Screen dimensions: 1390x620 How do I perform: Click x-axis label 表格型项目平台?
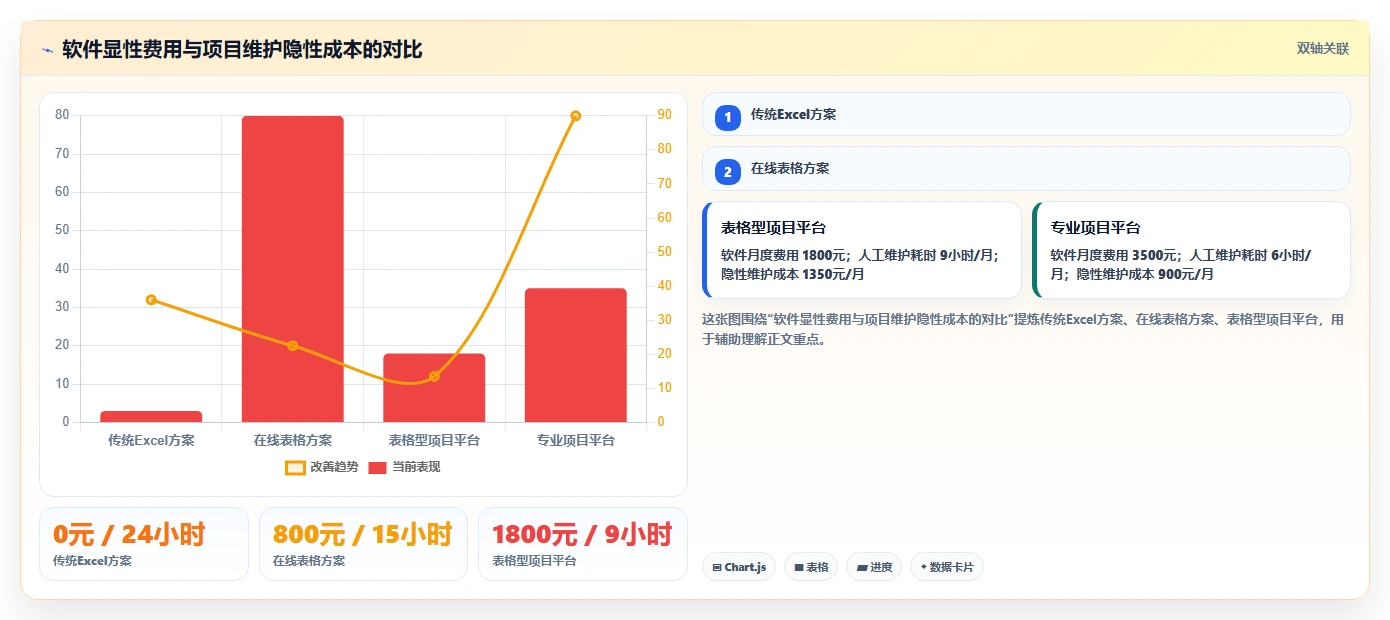pos(434,440)
